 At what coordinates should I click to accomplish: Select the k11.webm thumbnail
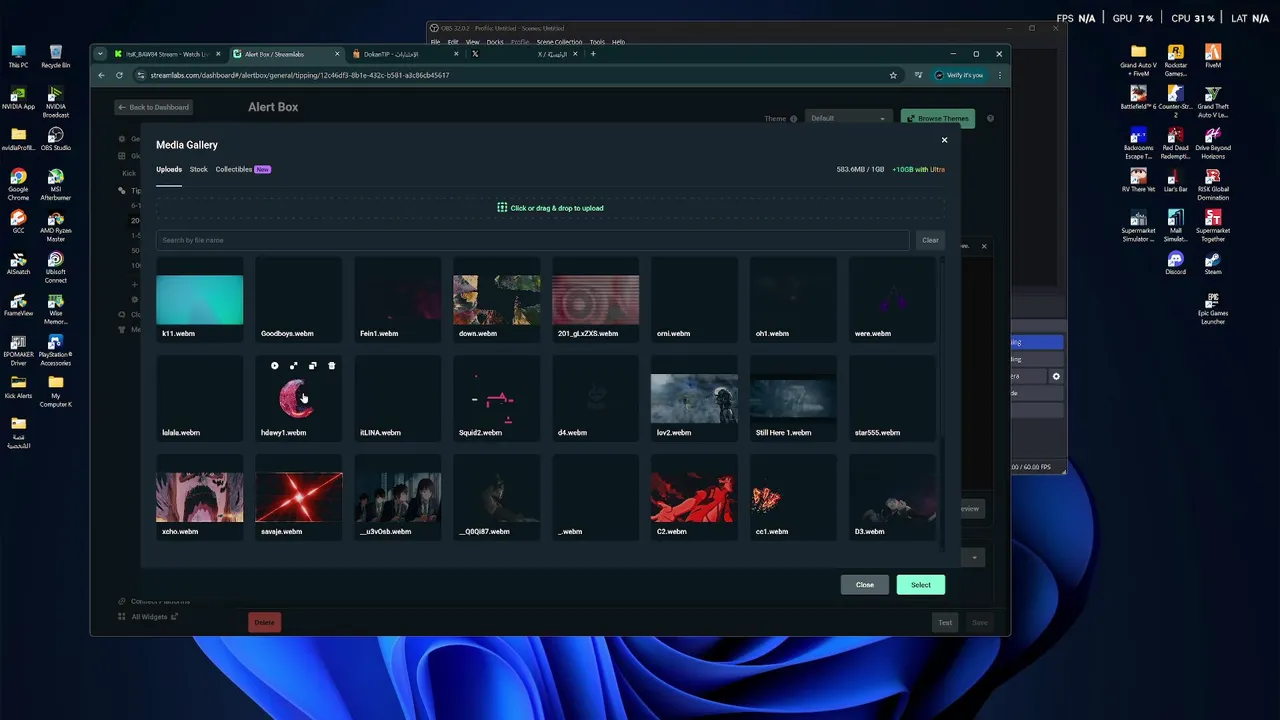(x=199, y=300)
